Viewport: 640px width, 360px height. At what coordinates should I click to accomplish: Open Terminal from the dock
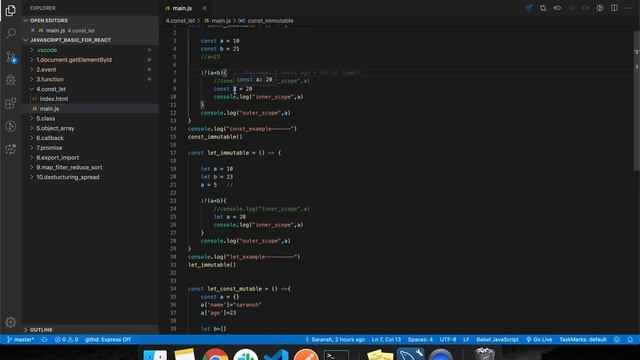pos(336,355)
